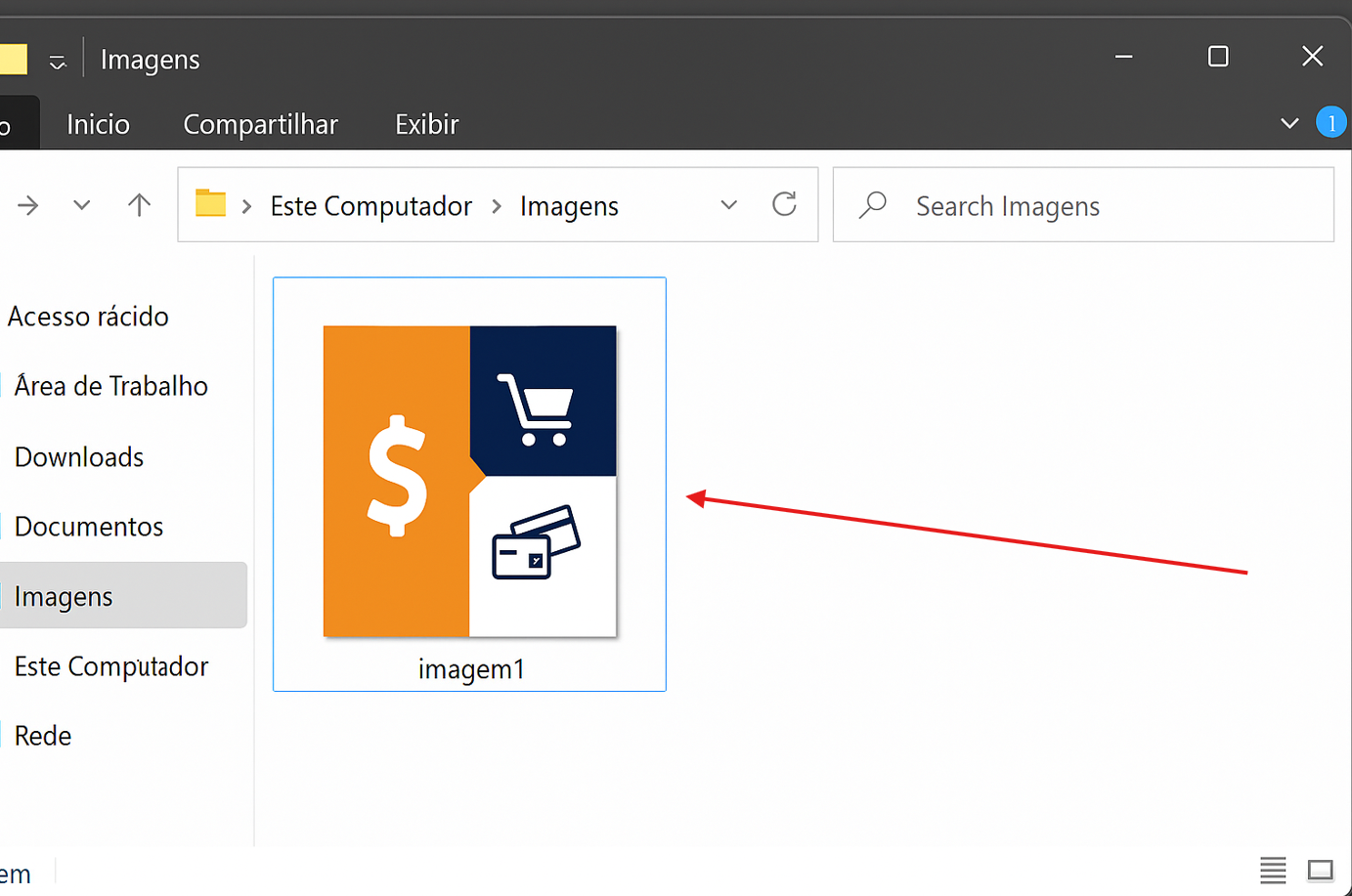Image resolution: width=1352 pixels, height=896 pixels.
Task: Select Acesso rácido in the sidebar
Action: pos(88,317)
